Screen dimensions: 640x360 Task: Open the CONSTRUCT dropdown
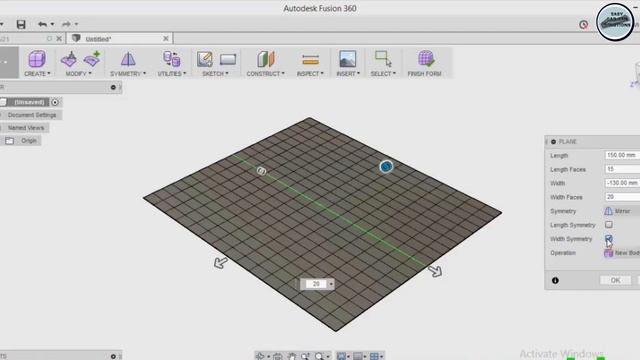click(x=265, y=74)
